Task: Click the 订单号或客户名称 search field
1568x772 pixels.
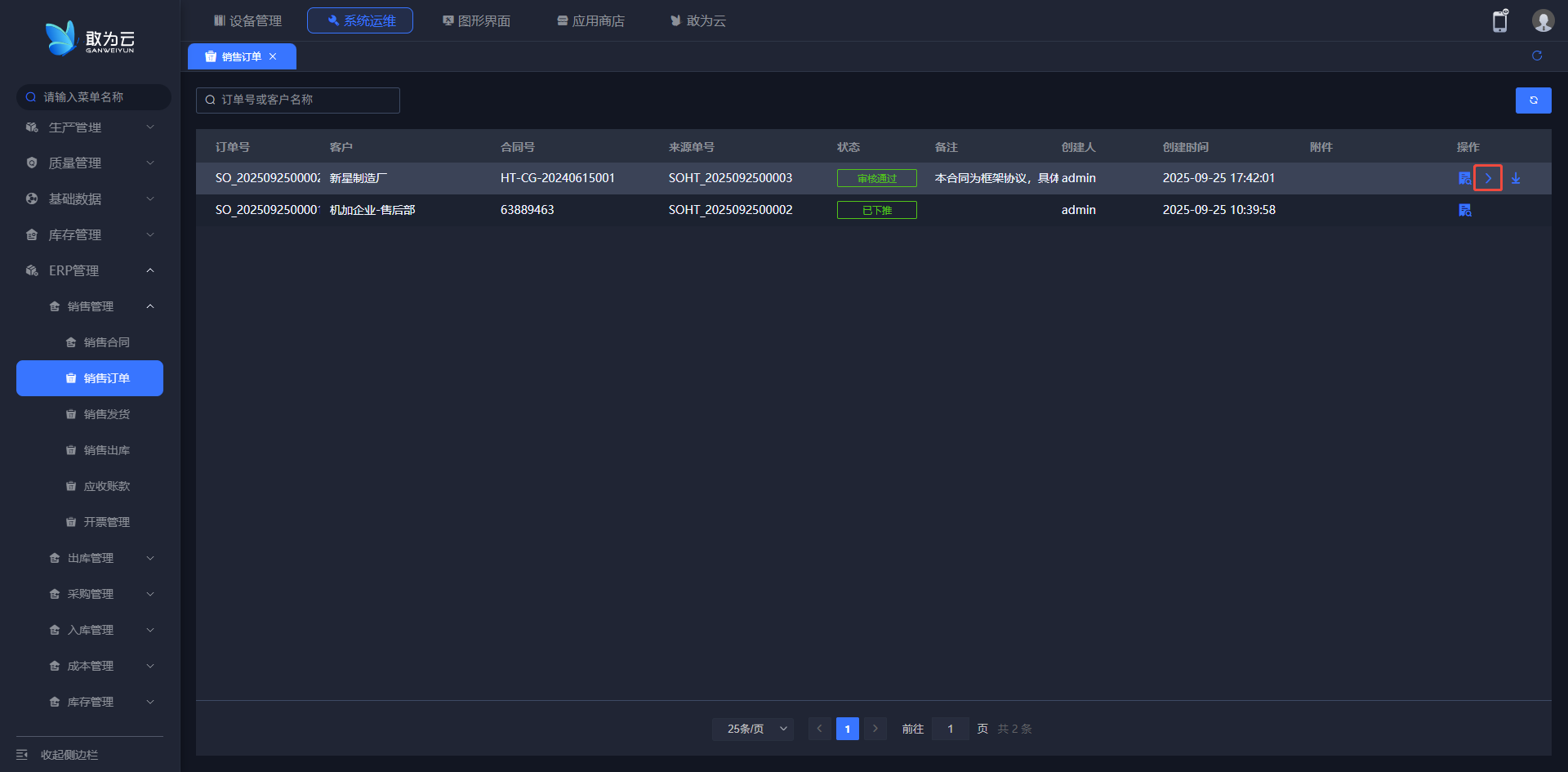Action: tap(298, 100)
